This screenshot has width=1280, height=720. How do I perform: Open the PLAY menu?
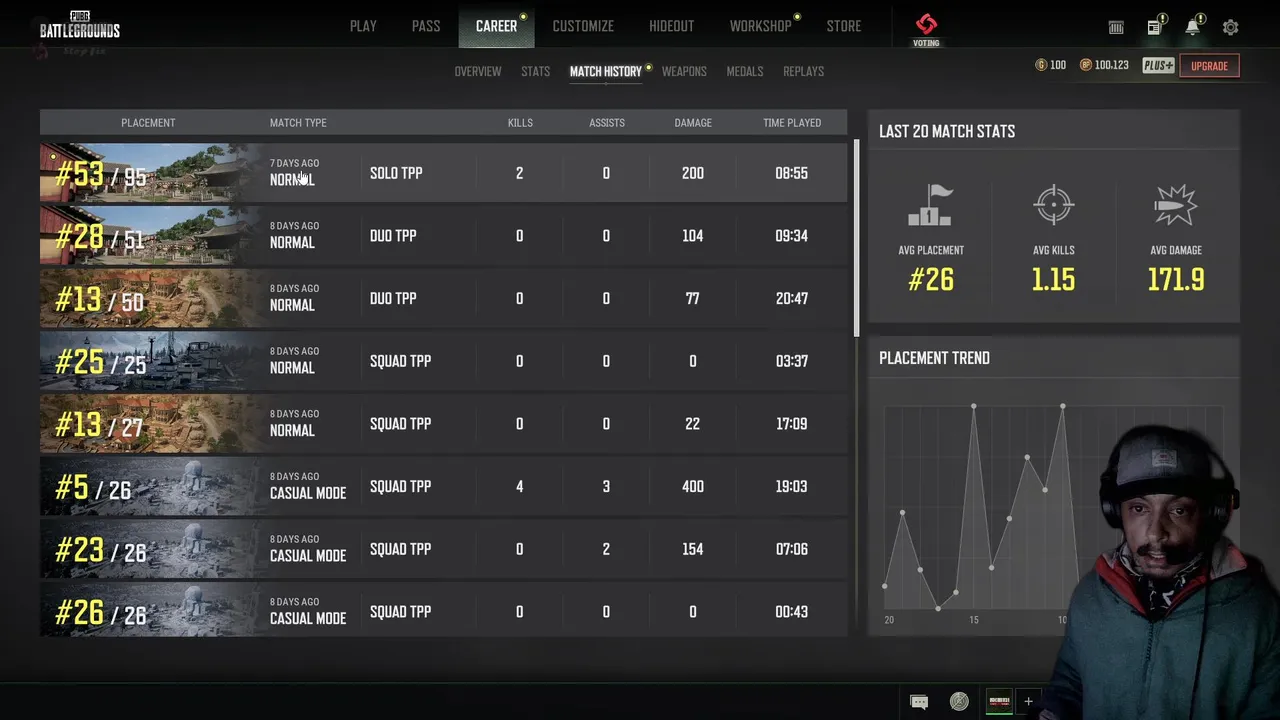[363, 26]
